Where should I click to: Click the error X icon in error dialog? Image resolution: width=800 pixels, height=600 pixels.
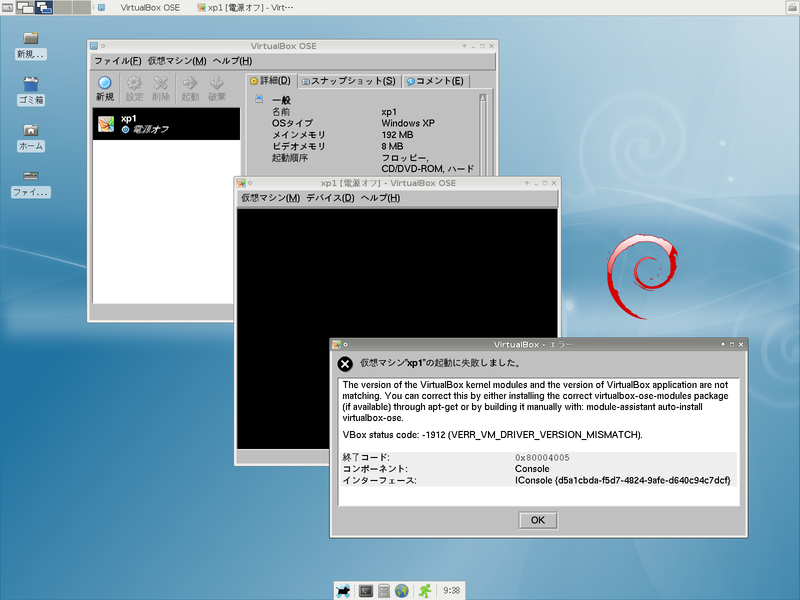[345, 364]
